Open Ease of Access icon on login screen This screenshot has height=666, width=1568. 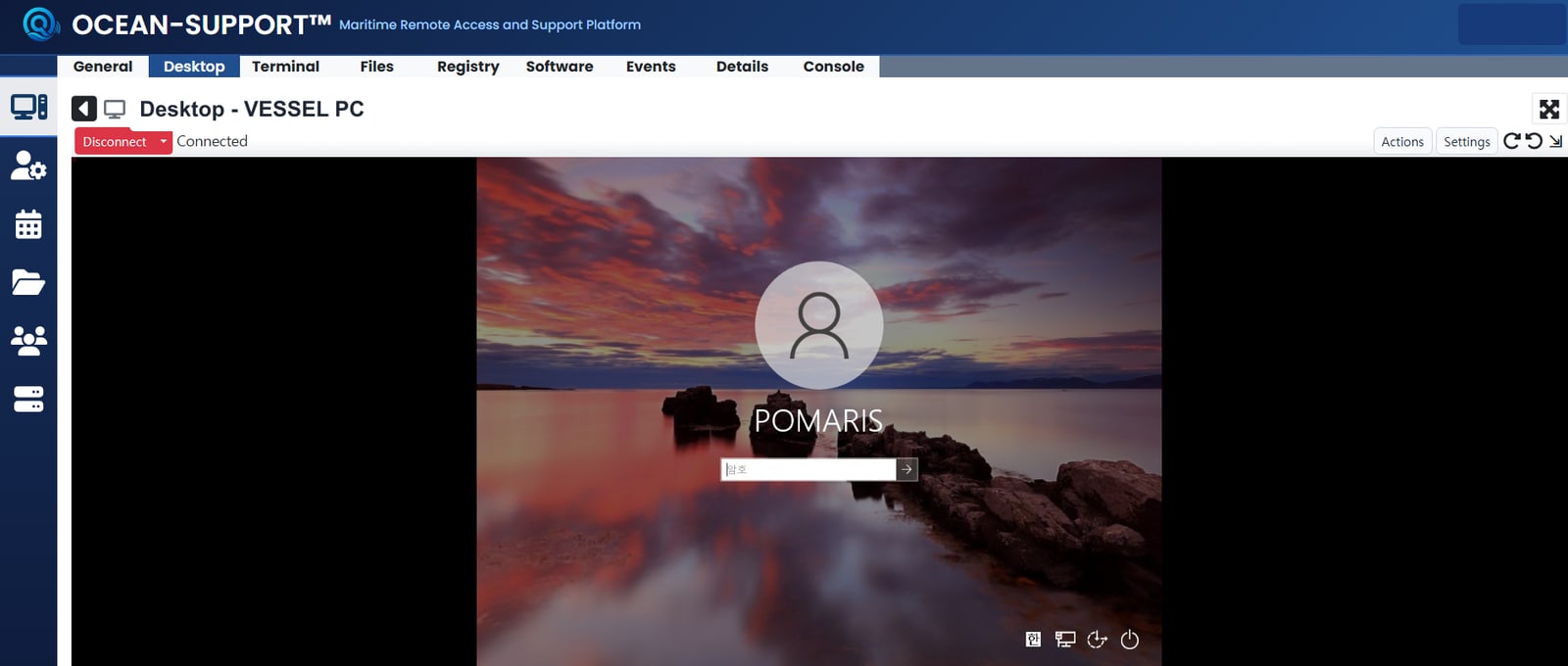click(x=1098, y=640)
